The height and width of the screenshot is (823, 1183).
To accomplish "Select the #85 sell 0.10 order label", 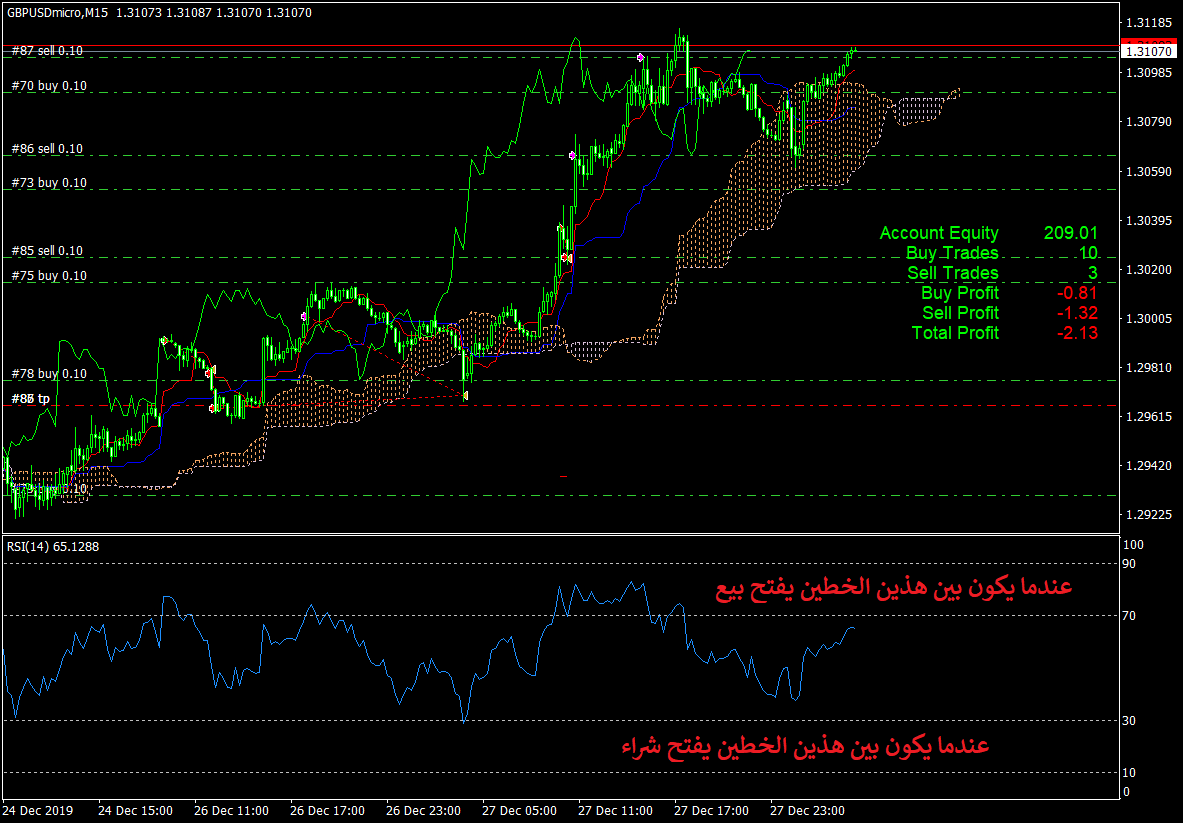I will (48, 250).
